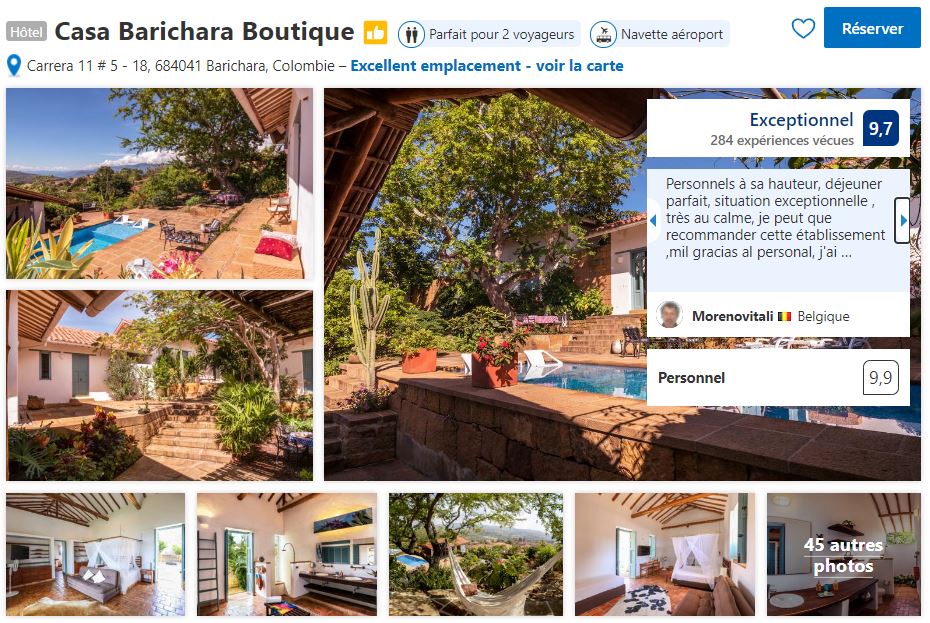Show previous review with left arrow

(653, 220)
